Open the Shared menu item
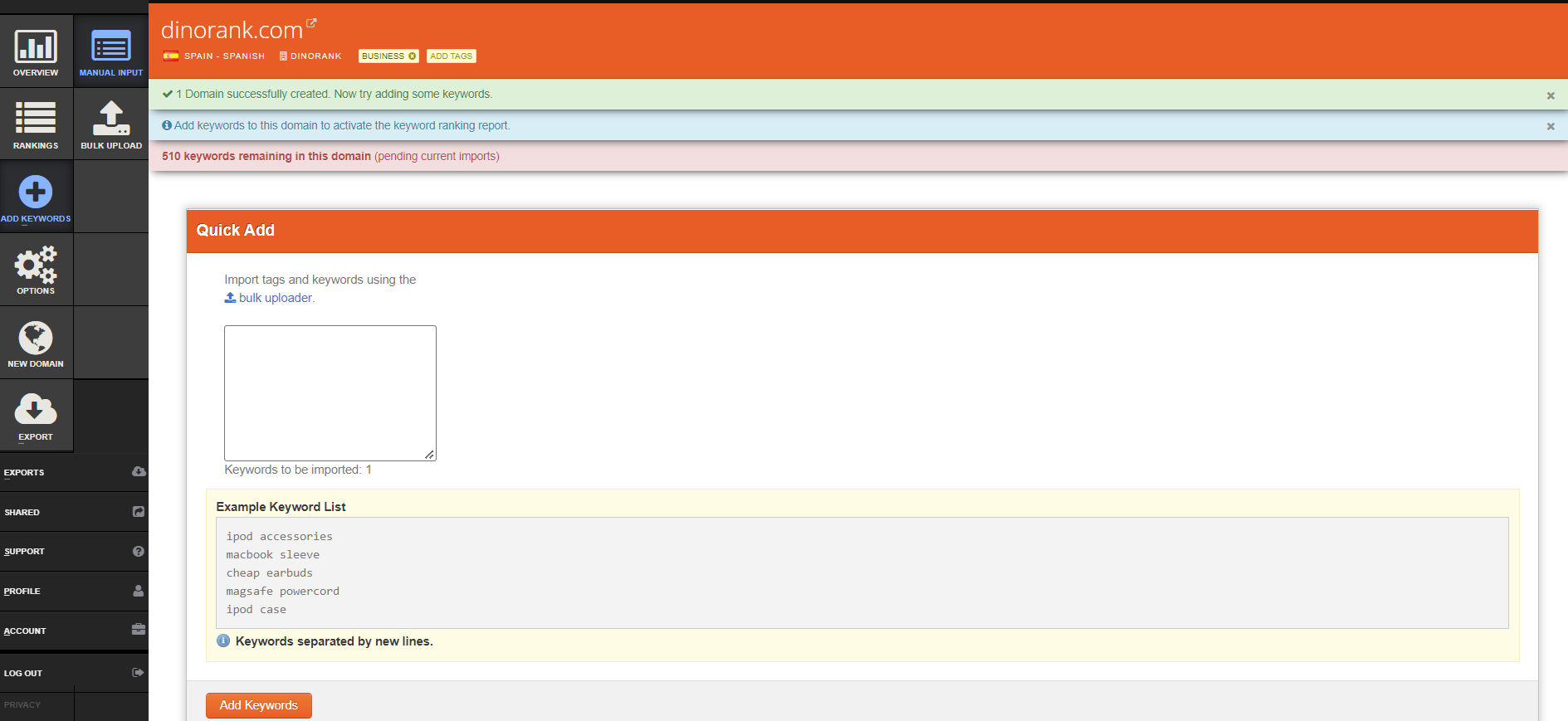 [74, 512]
